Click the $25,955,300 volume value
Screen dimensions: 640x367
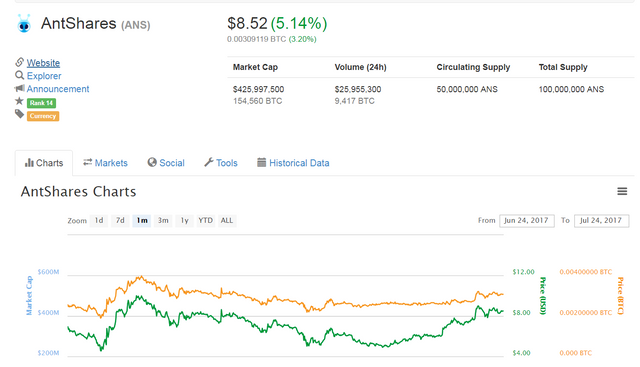(x=358, y=89)
